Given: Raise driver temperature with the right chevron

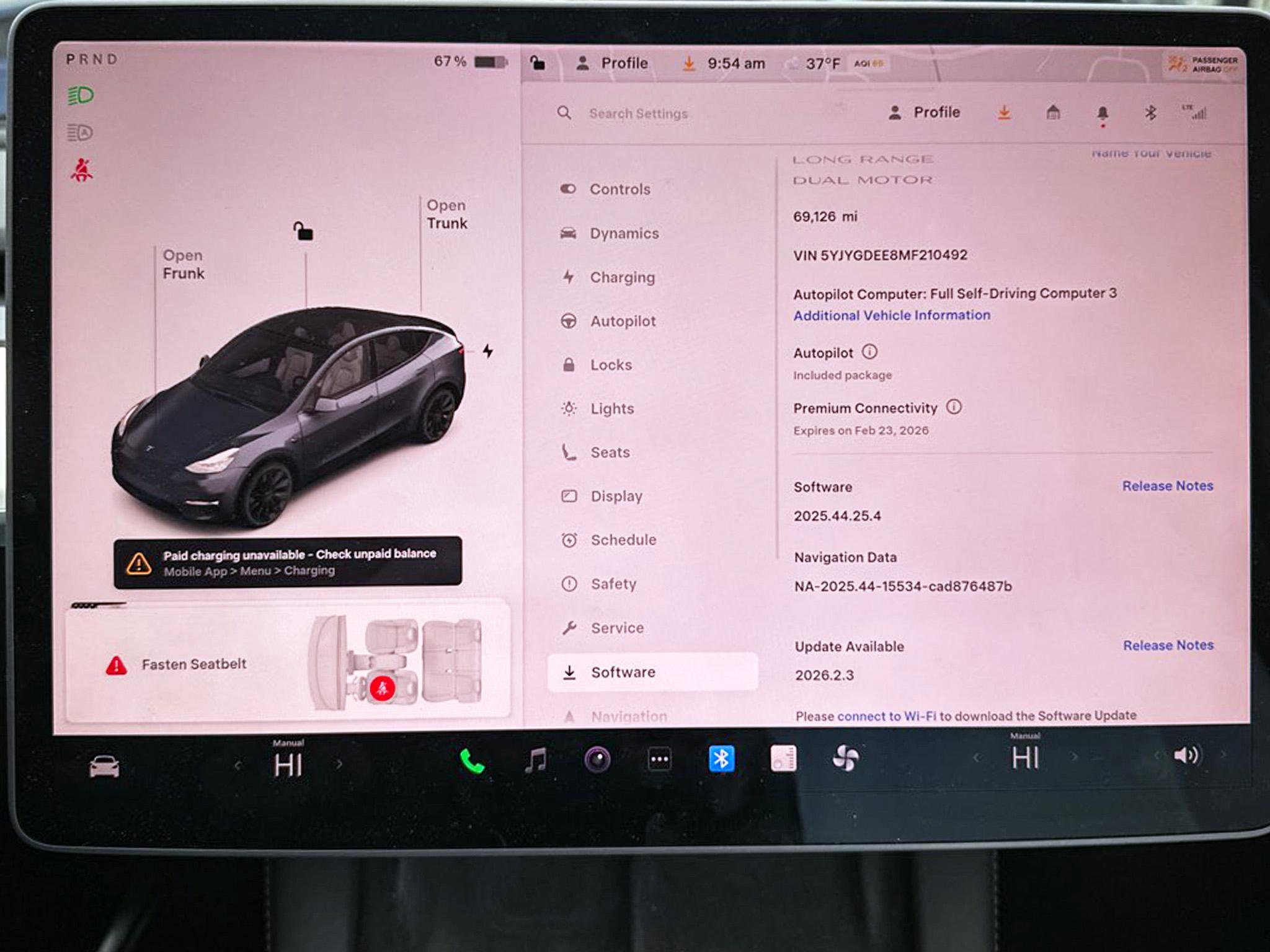Looking at the screenshot, I should (339, 765).
